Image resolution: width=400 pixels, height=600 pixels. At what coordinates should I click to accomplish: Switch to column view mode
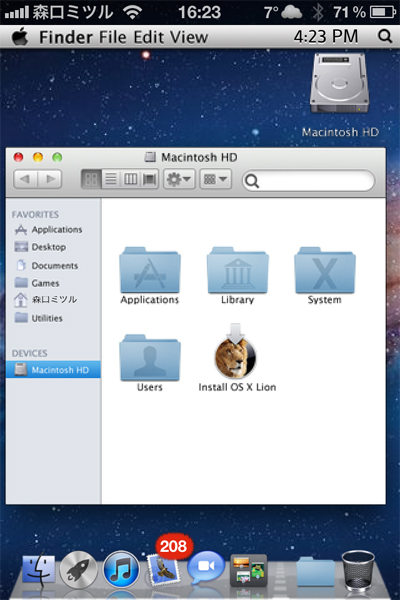[131, 179]
